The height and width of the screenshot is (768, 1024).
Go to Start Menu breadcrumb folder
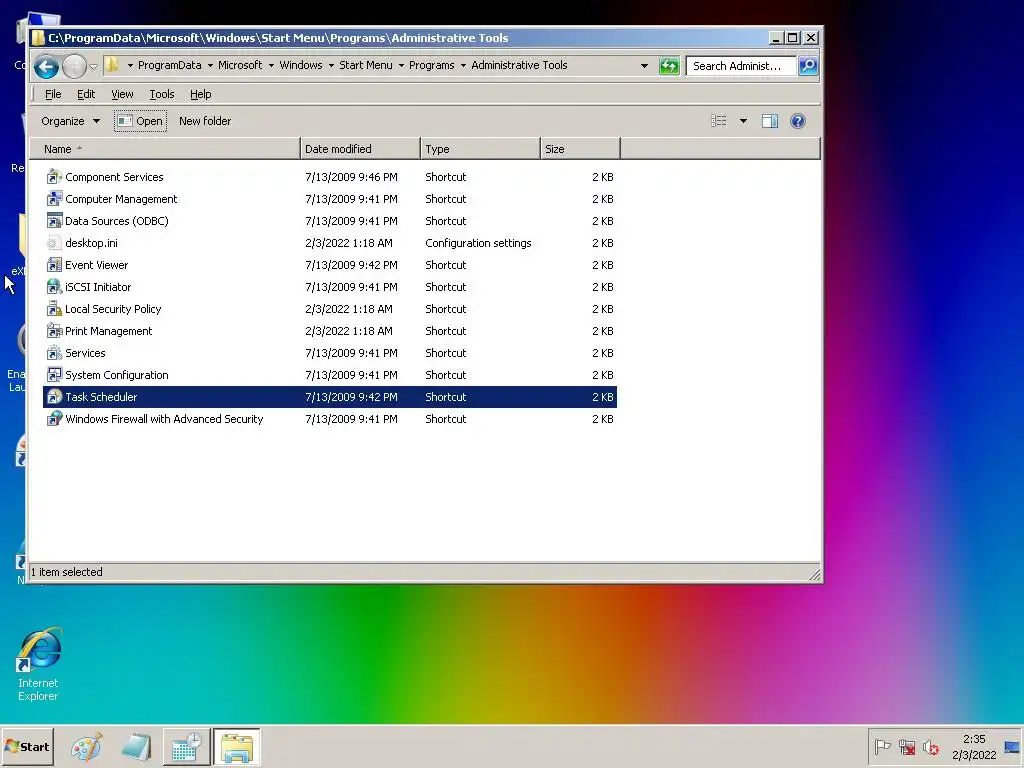click(x=366, y=65)
